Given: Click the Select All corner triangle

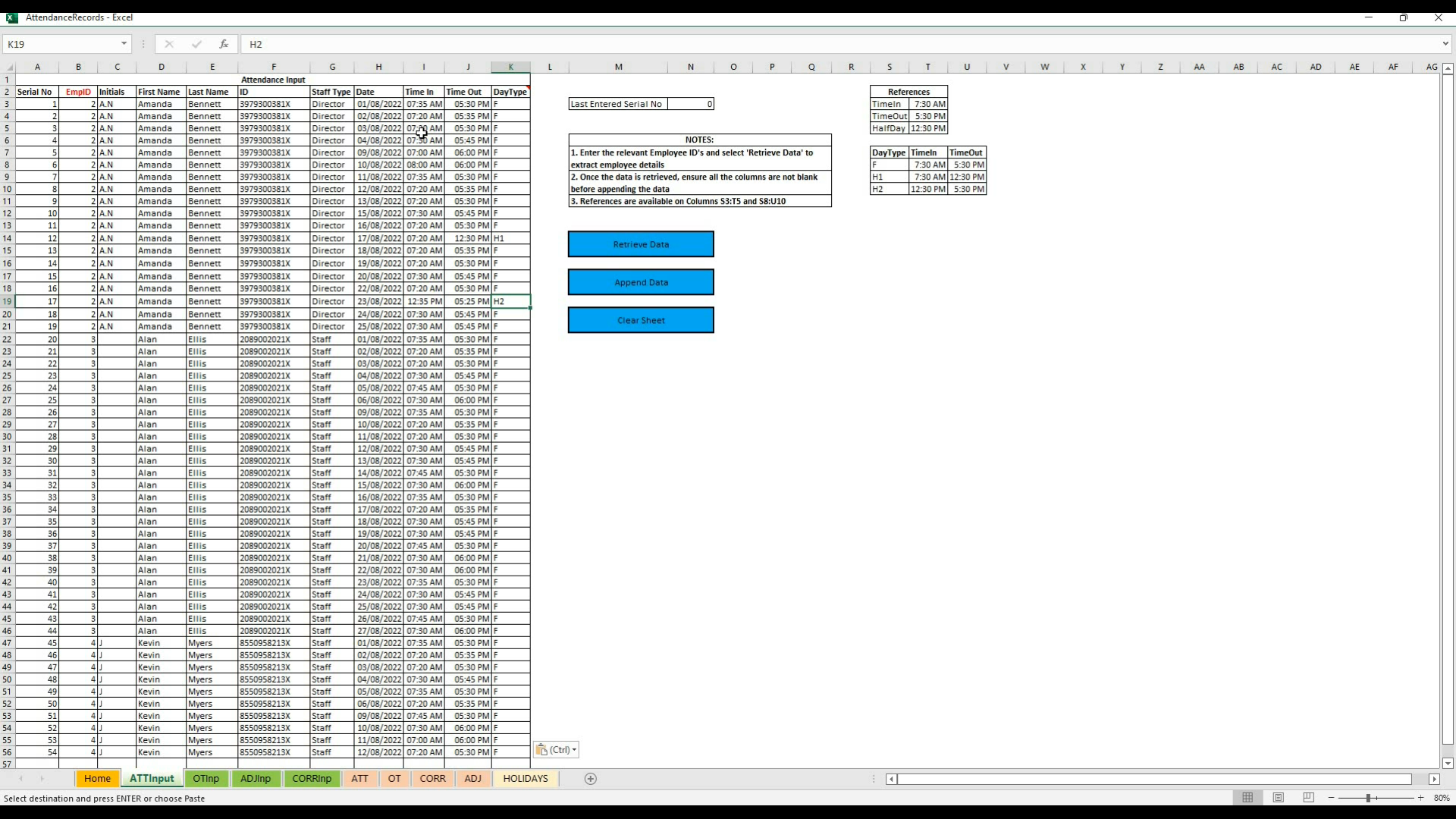Looking at the screenshot, I should tap(8, 67).
